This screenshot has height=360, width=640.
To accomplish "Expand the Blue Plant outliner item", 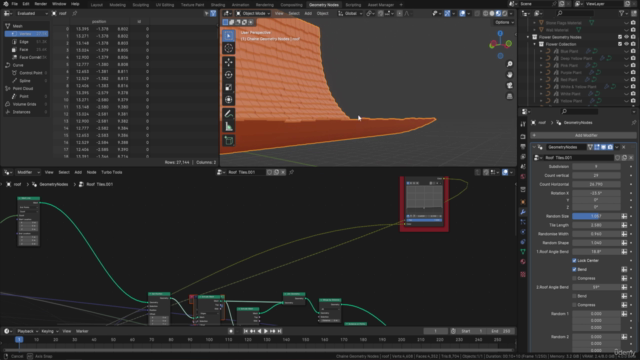I will [541, 51].
